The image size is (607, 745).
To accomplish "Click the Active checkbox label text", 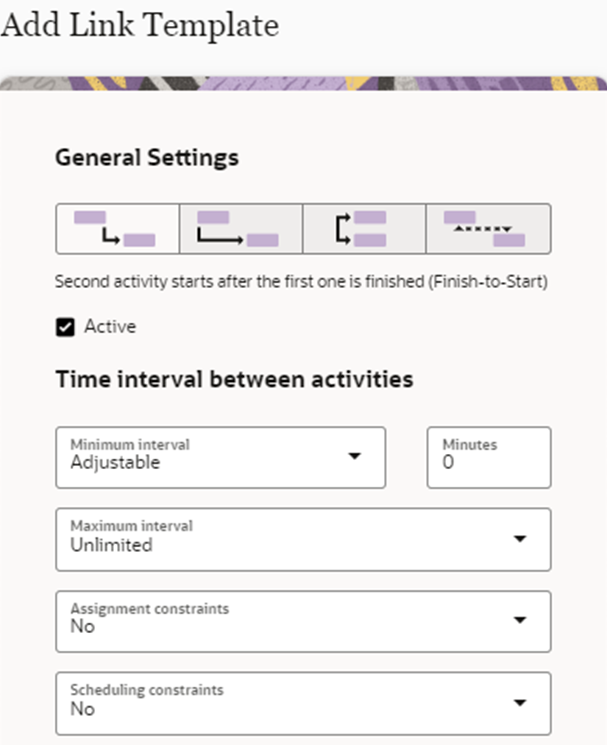I will 110,326.
